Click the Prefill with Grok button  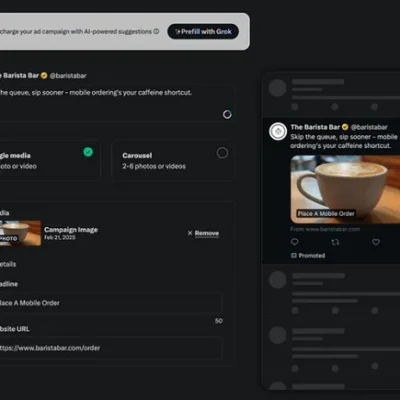(203, 32)
